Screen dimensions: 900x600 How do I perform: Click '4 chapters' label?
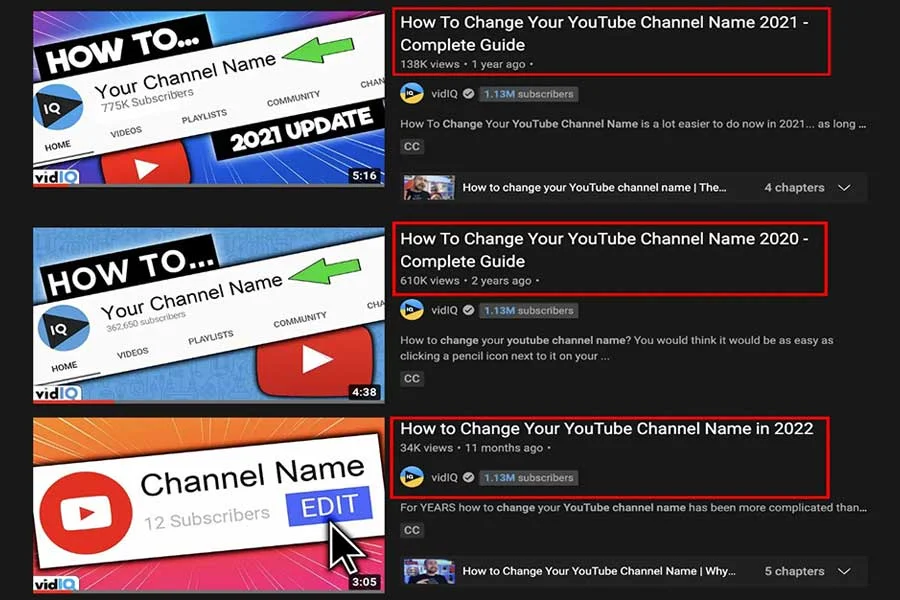click(x=794, y=188)
